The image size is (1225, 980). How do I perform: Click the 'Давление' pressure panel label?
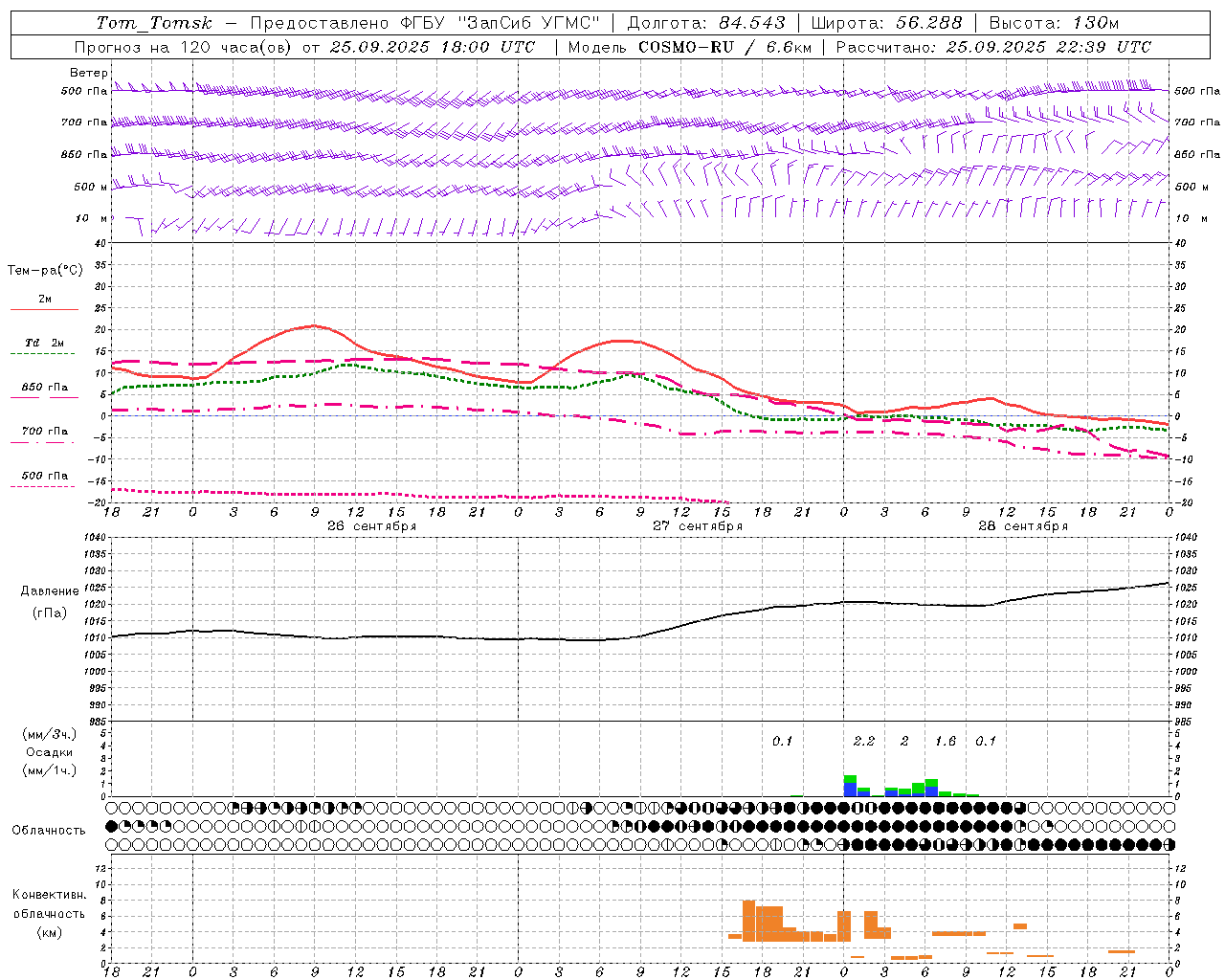tap(50, 591)
